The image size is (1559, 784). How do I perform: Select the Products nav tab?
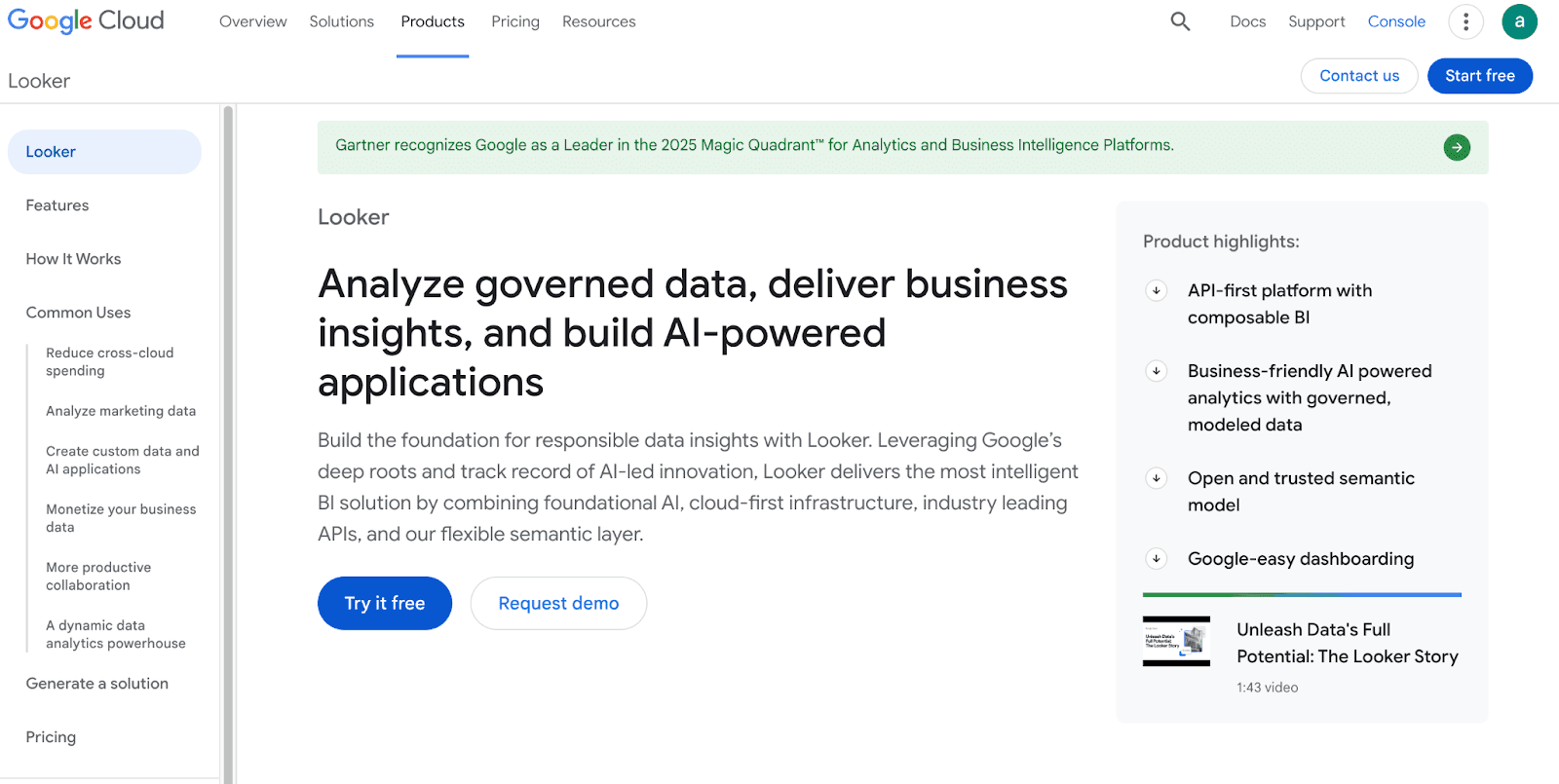tap(433, 21)
